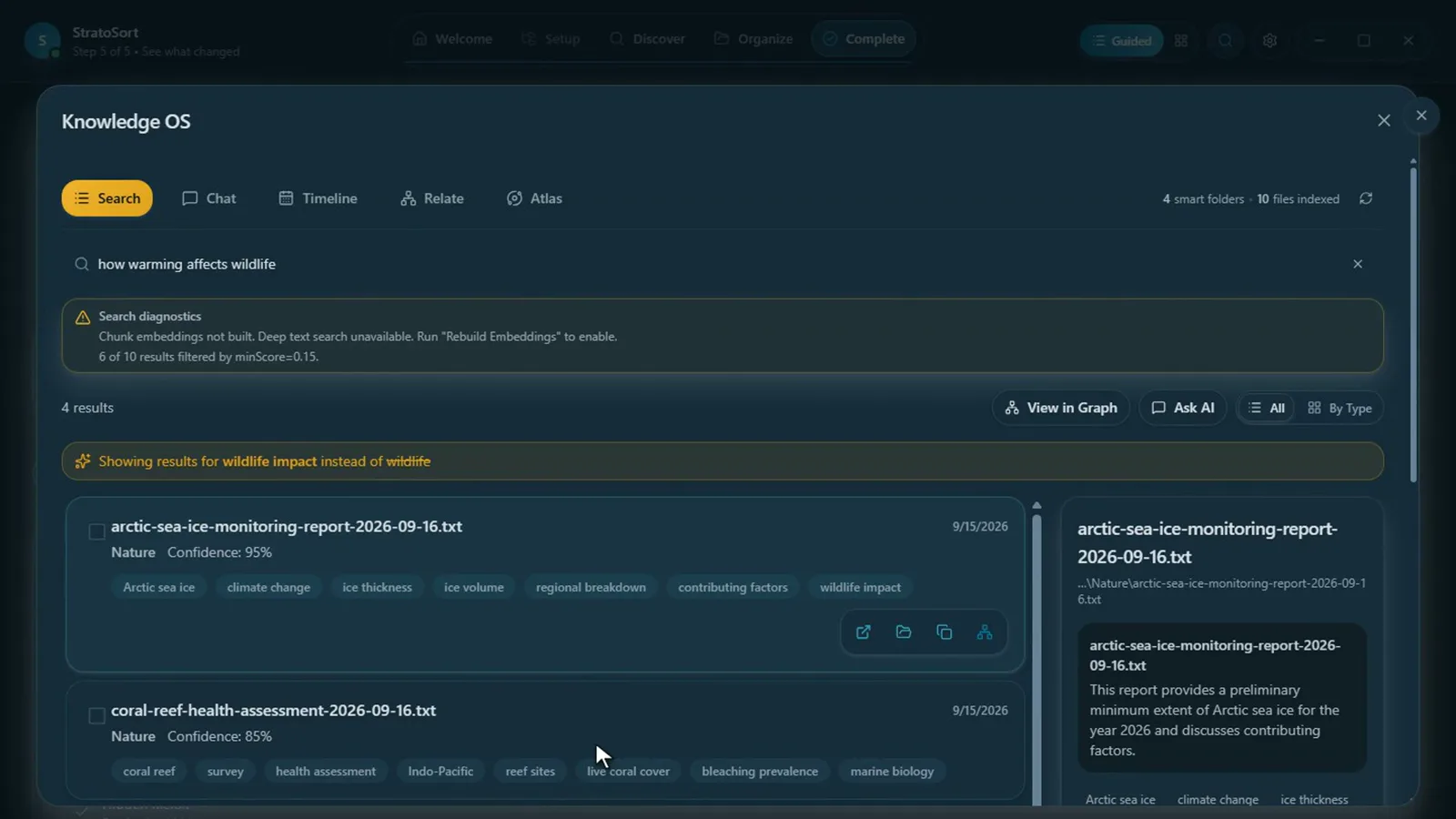Click the ice volume tag
Screen dimensions: 1456x819
pyautogui.click(x=473, y=587)
